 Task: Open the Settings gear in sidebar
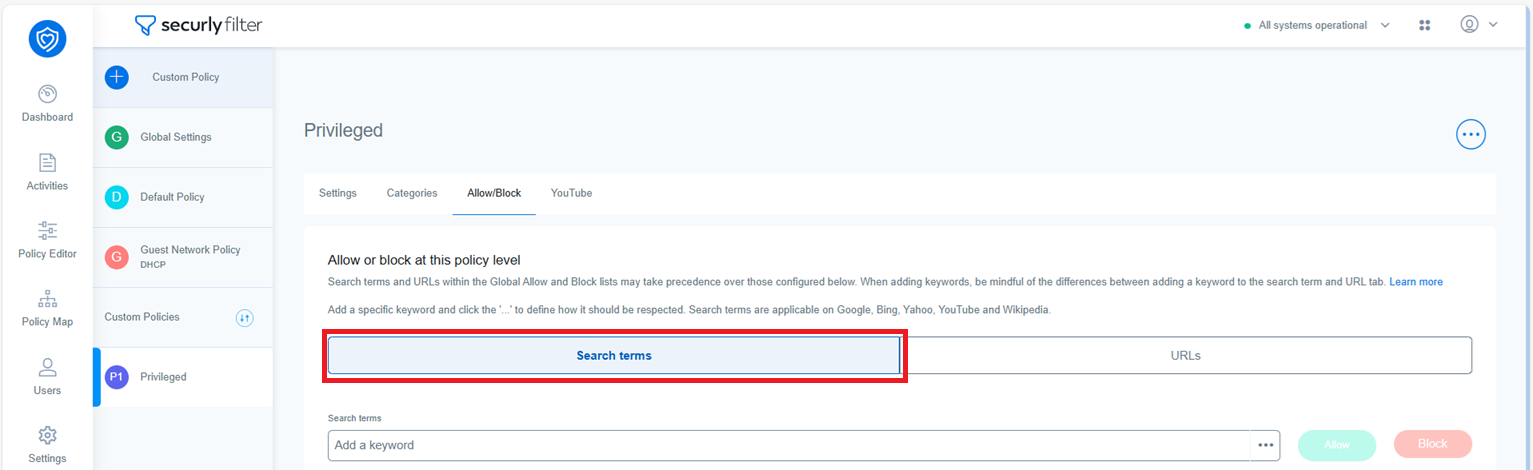[47, 445]
